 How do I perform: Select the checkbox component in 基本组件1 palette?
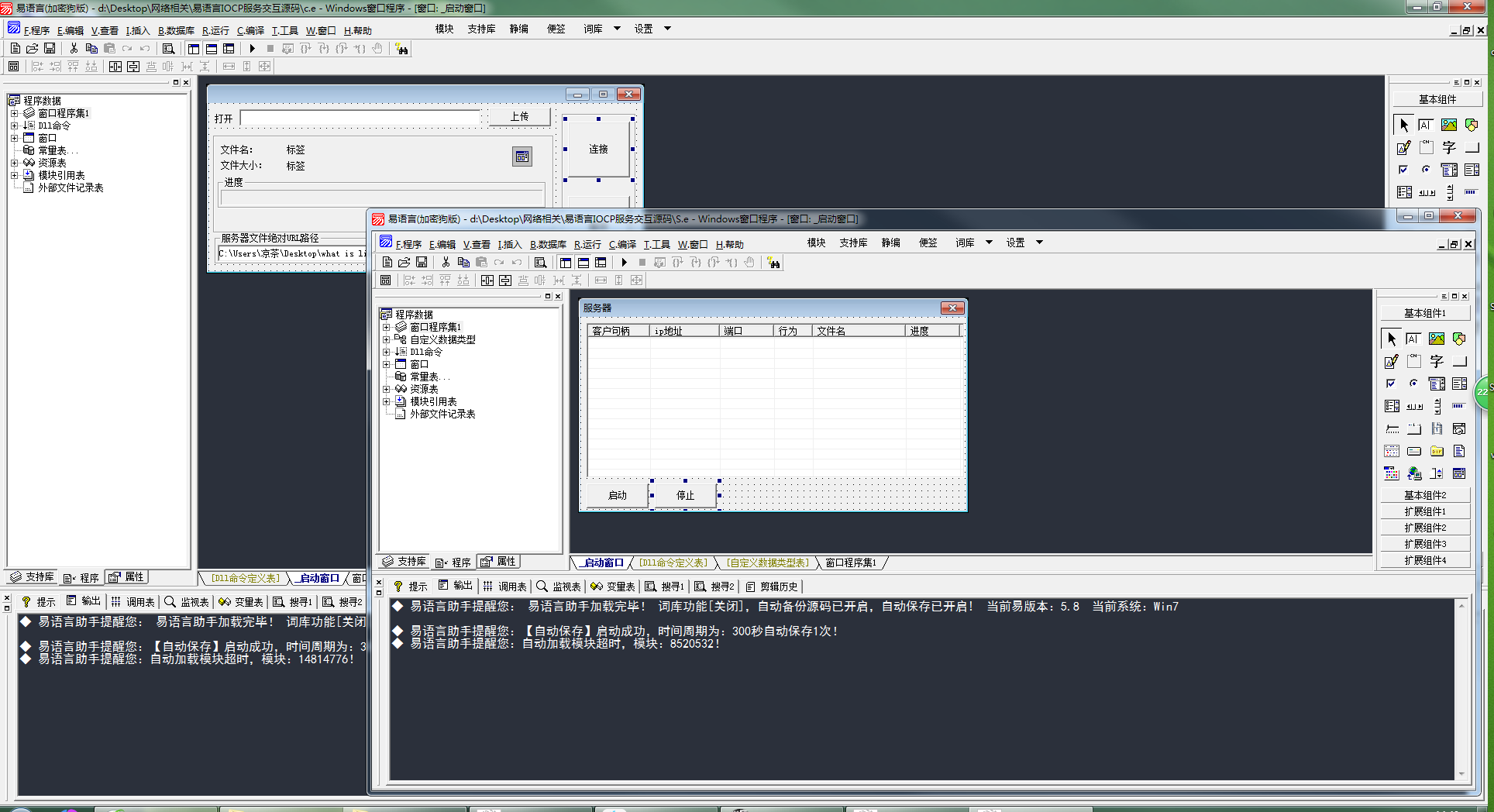click(x=1392, y=384)
